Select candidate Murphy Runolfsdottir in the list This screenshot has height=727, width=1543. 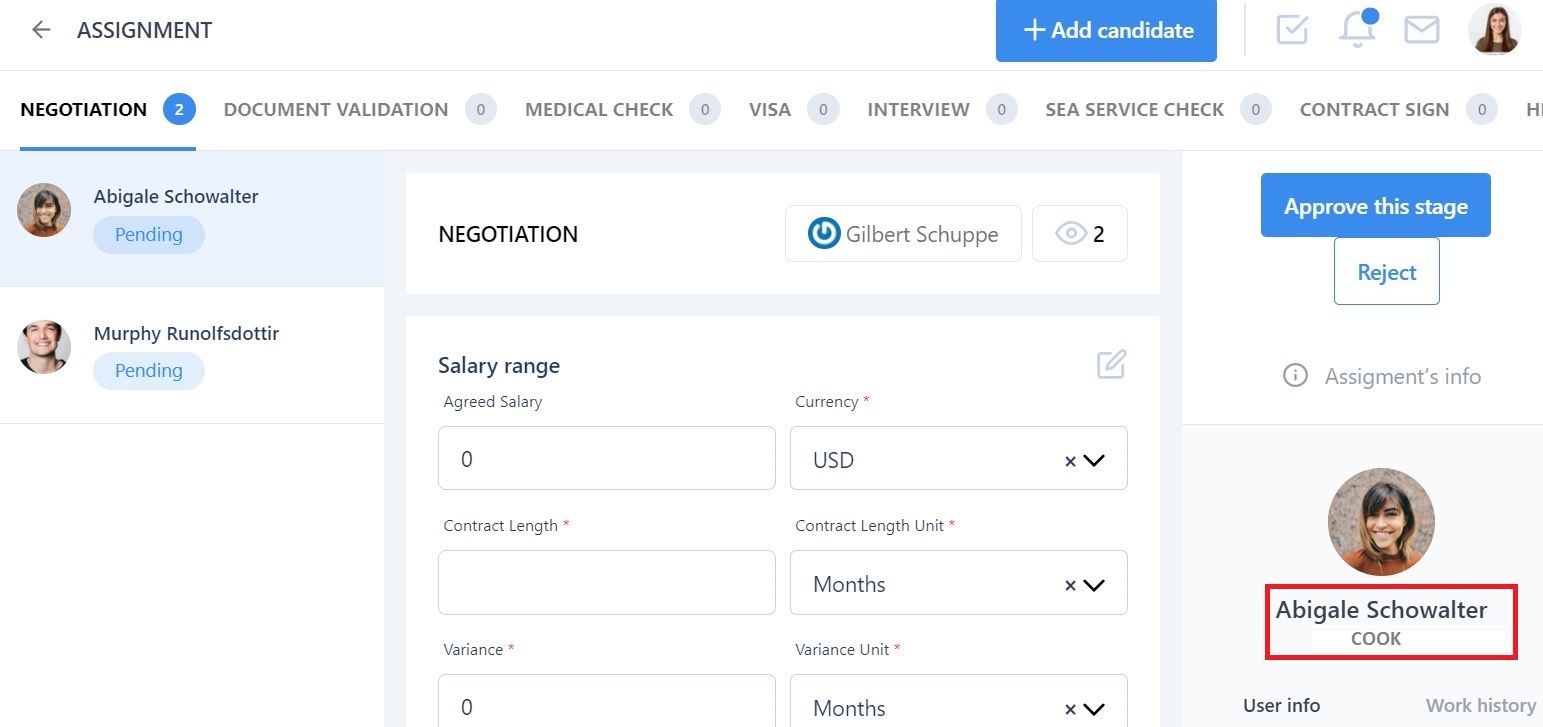pos(192,355)
